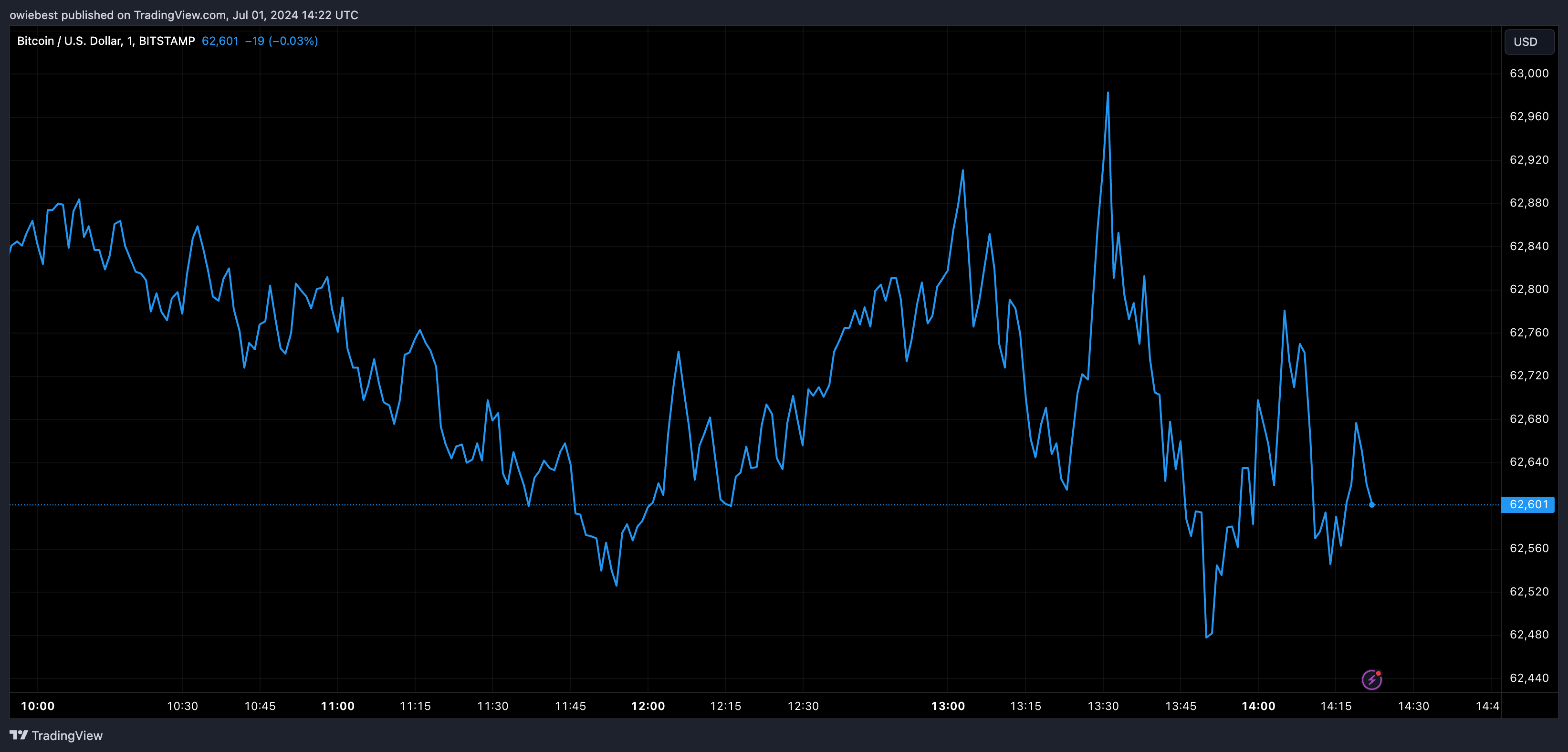Click the TradingView text at bottom left
The image size is (1568, 752).
pos(67,736)
